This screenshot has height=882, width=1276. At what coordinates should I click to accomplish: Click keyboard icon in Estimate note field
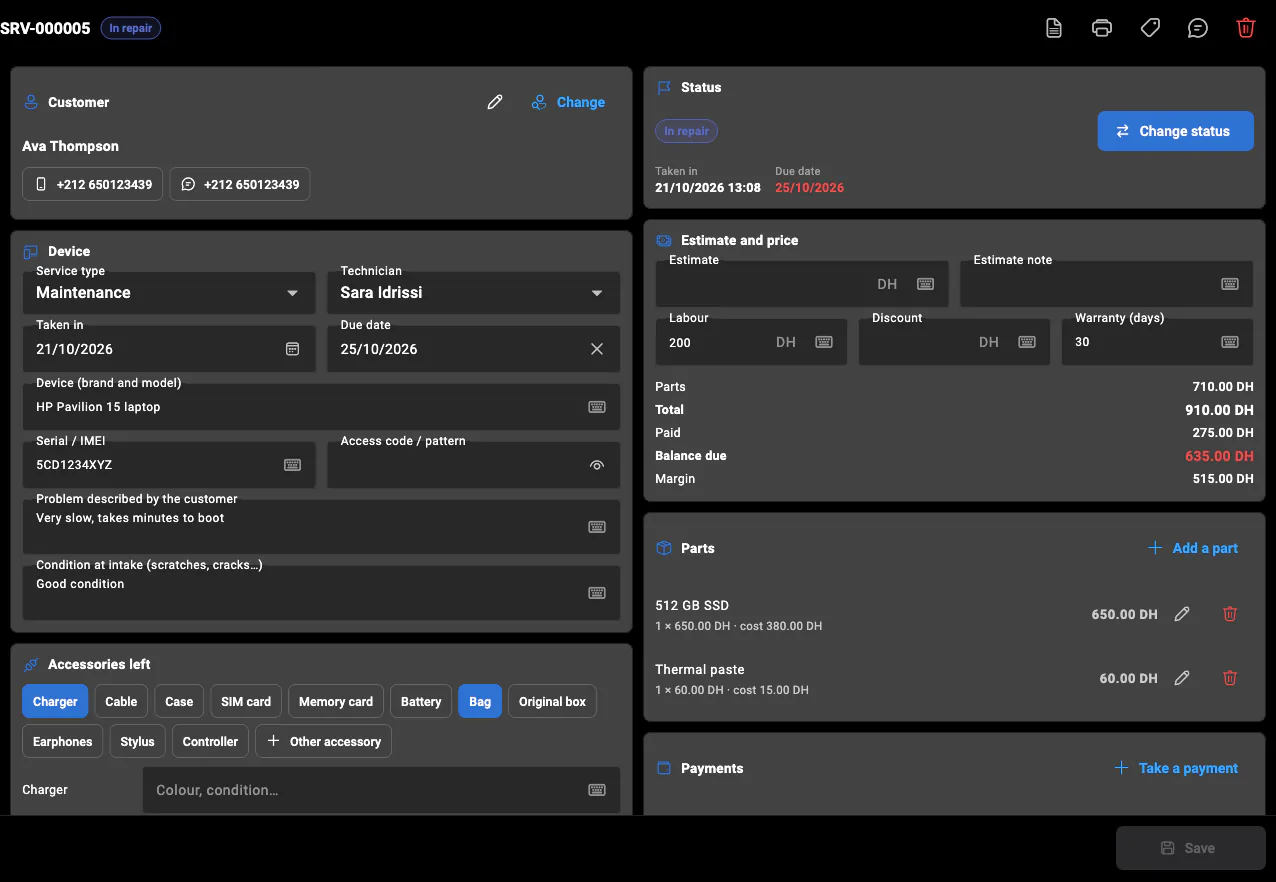1230,284
